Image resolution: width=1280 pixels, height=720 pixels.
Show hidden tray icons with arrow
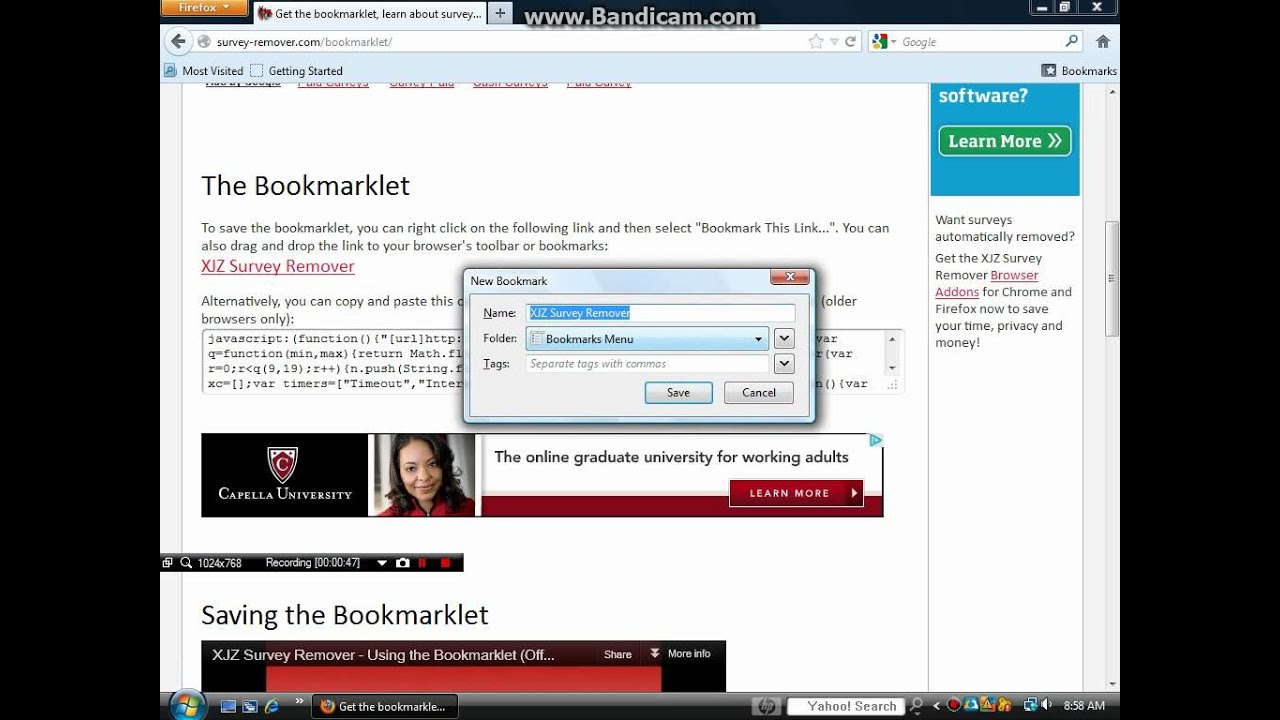click(937, 706)
